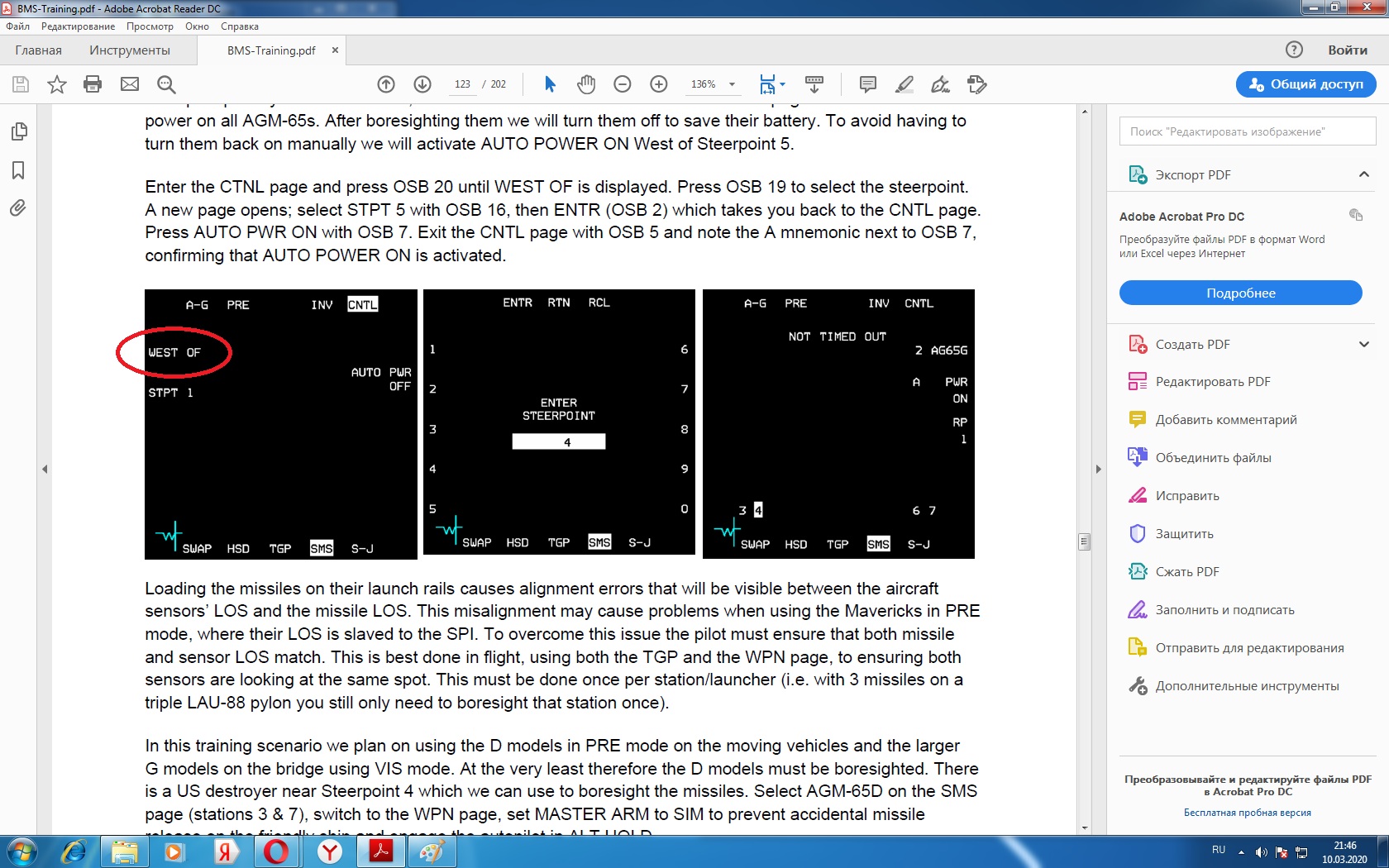The width and height of the screenshot is (1389, 868).
Task: Collapse the right tools pane arrow
Action: coord(1098,469)
